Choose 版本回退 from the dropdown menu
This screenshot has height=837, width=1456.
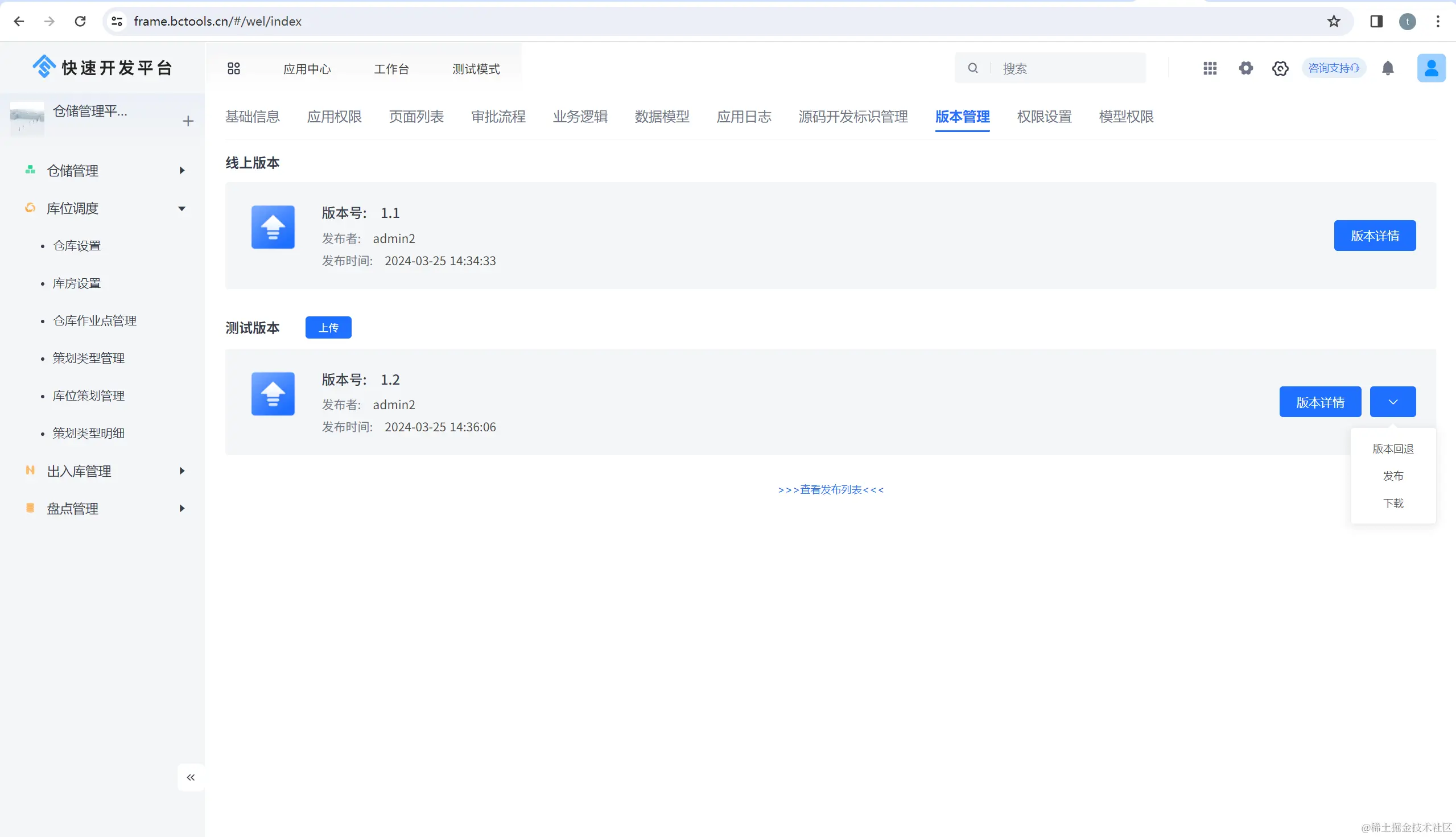coord(1392,448)
